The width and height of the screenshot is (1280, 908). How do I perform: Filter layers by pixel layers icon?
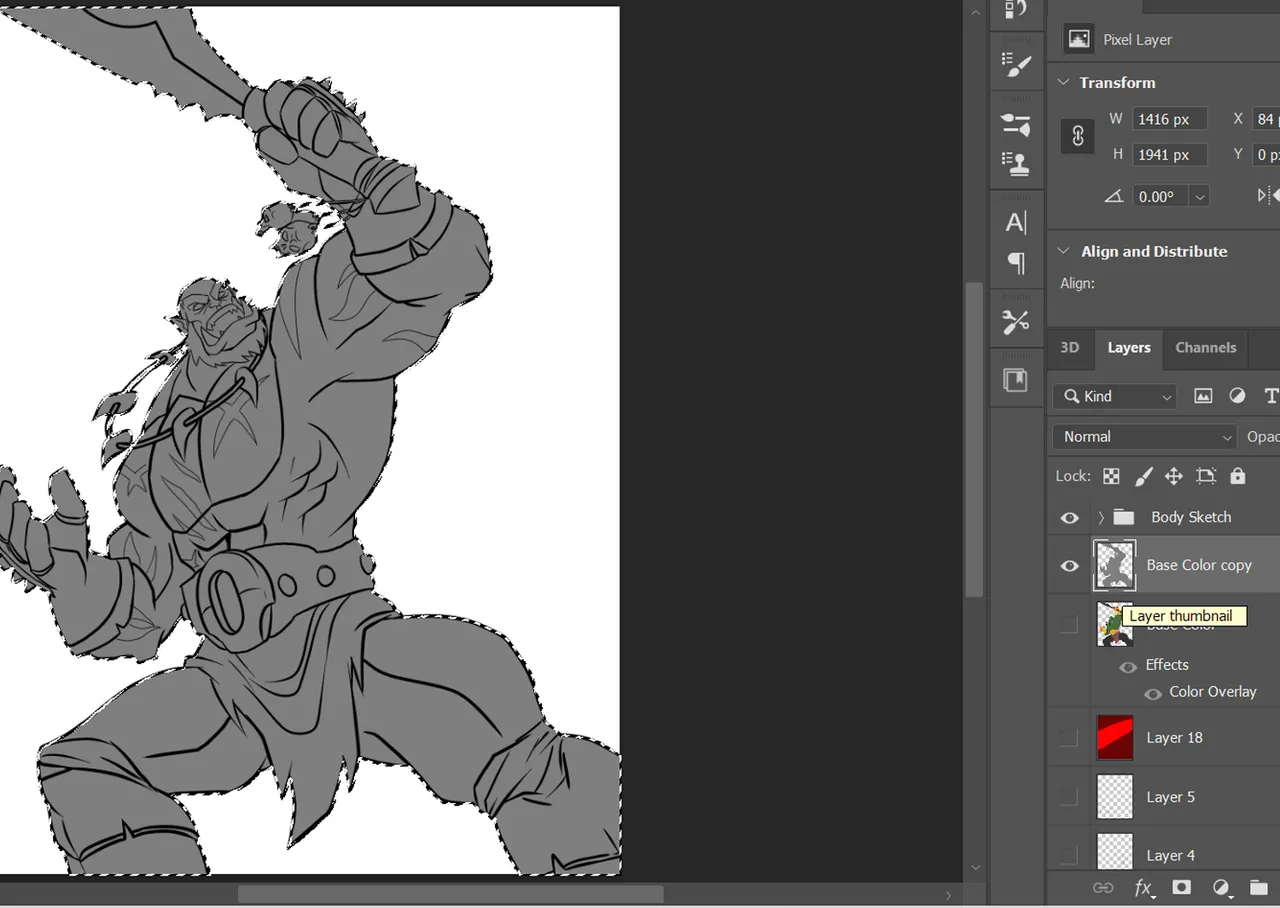coord(1203,396)
